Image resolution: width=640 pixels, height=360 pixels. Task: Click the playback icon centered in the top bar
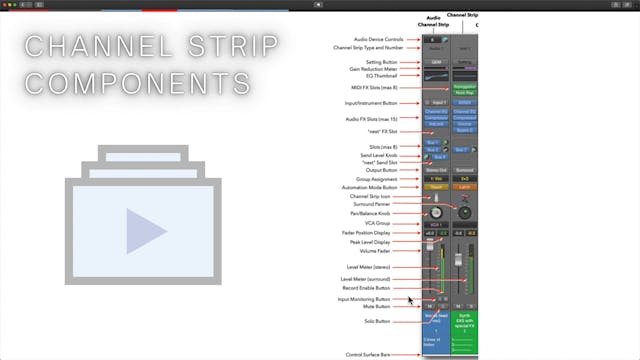318,4
